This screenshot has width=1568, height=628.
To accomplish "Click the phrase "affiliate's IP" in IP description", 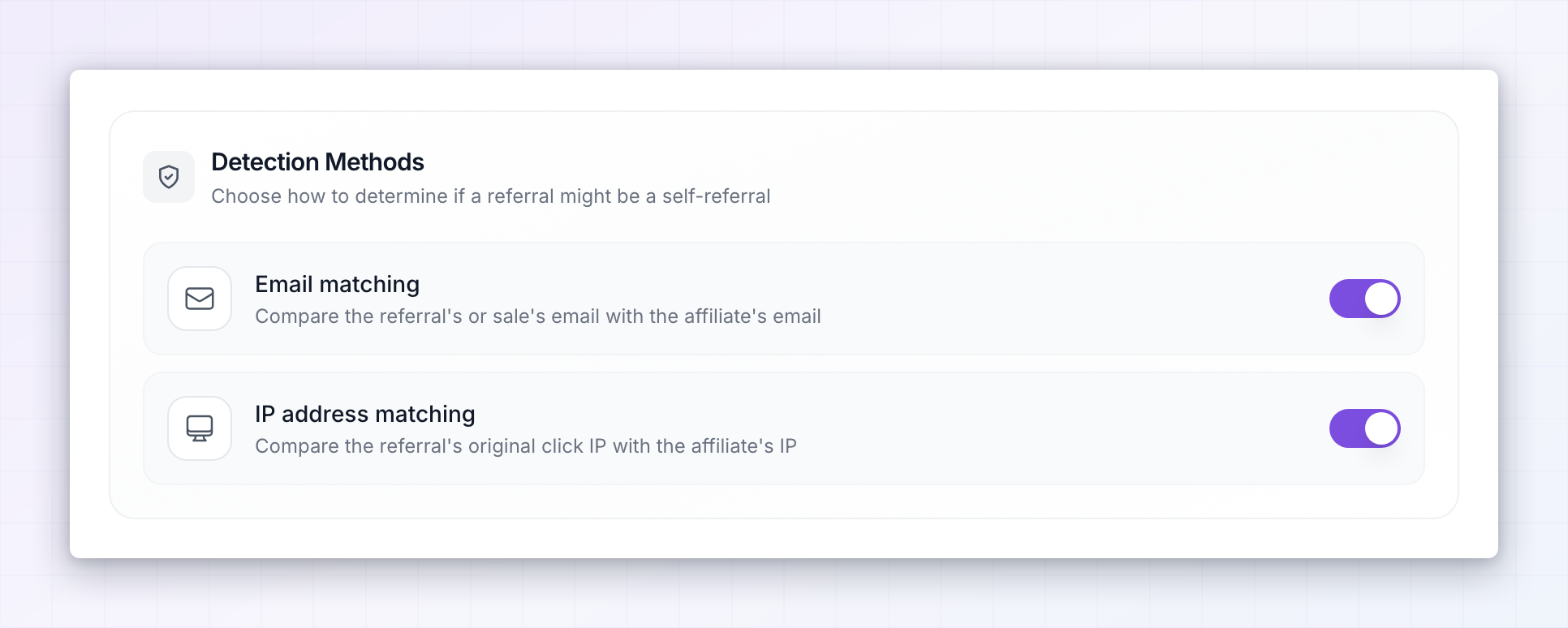I will [743, 446].
